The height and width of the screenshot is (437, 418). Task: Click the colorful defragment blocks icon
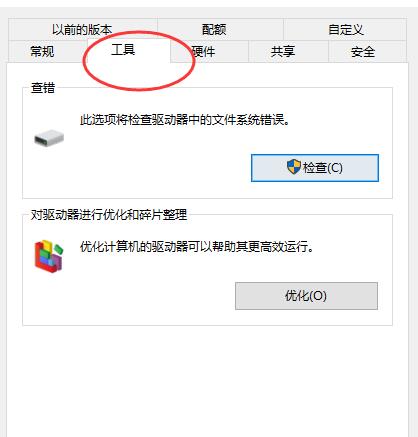49,256
